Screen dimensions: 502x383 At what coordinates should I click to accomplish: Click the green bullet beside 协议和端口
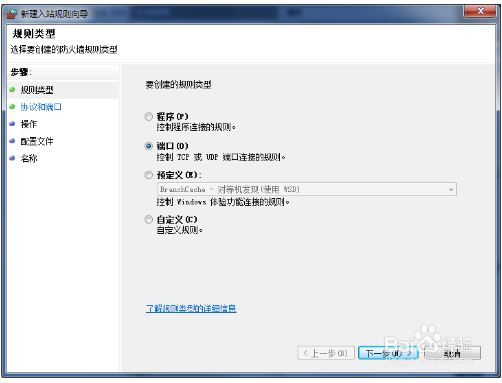pyautogui.click(x=12, y=107)
